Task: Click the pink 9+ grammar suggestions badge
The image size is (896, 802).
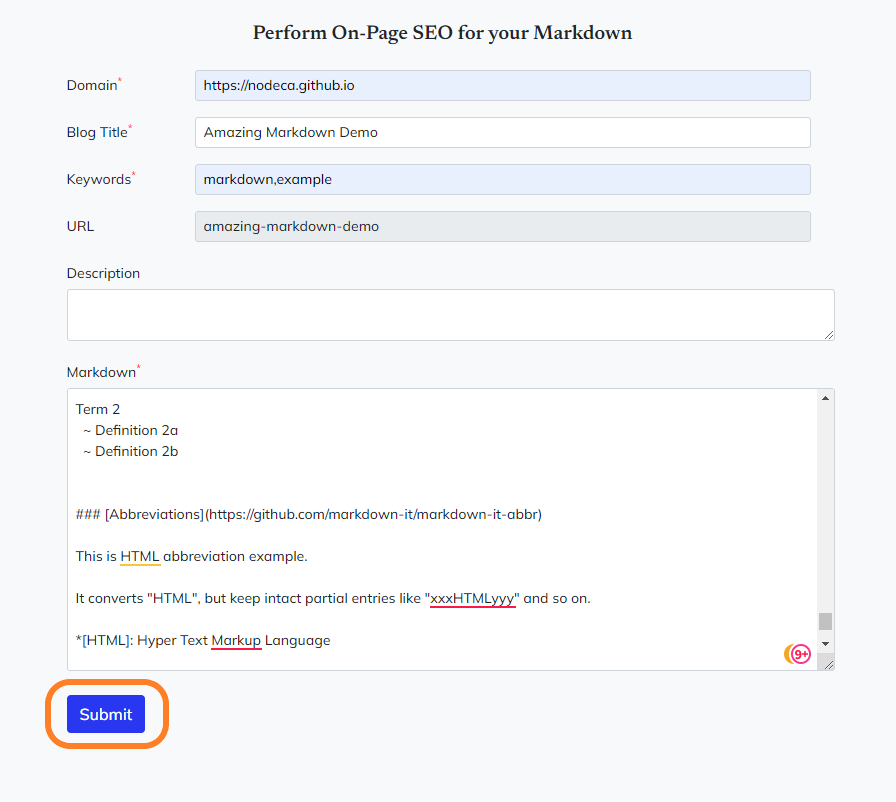Action: (x=801, y=655)
